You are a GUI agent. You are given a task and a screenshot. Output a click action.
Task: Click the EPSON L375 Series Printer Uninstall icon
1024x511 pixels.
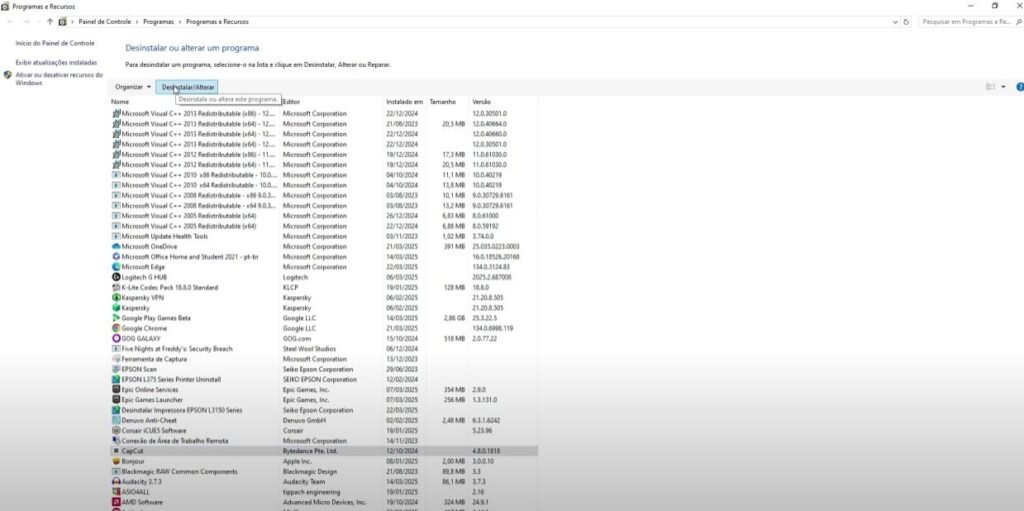point(116,380)
